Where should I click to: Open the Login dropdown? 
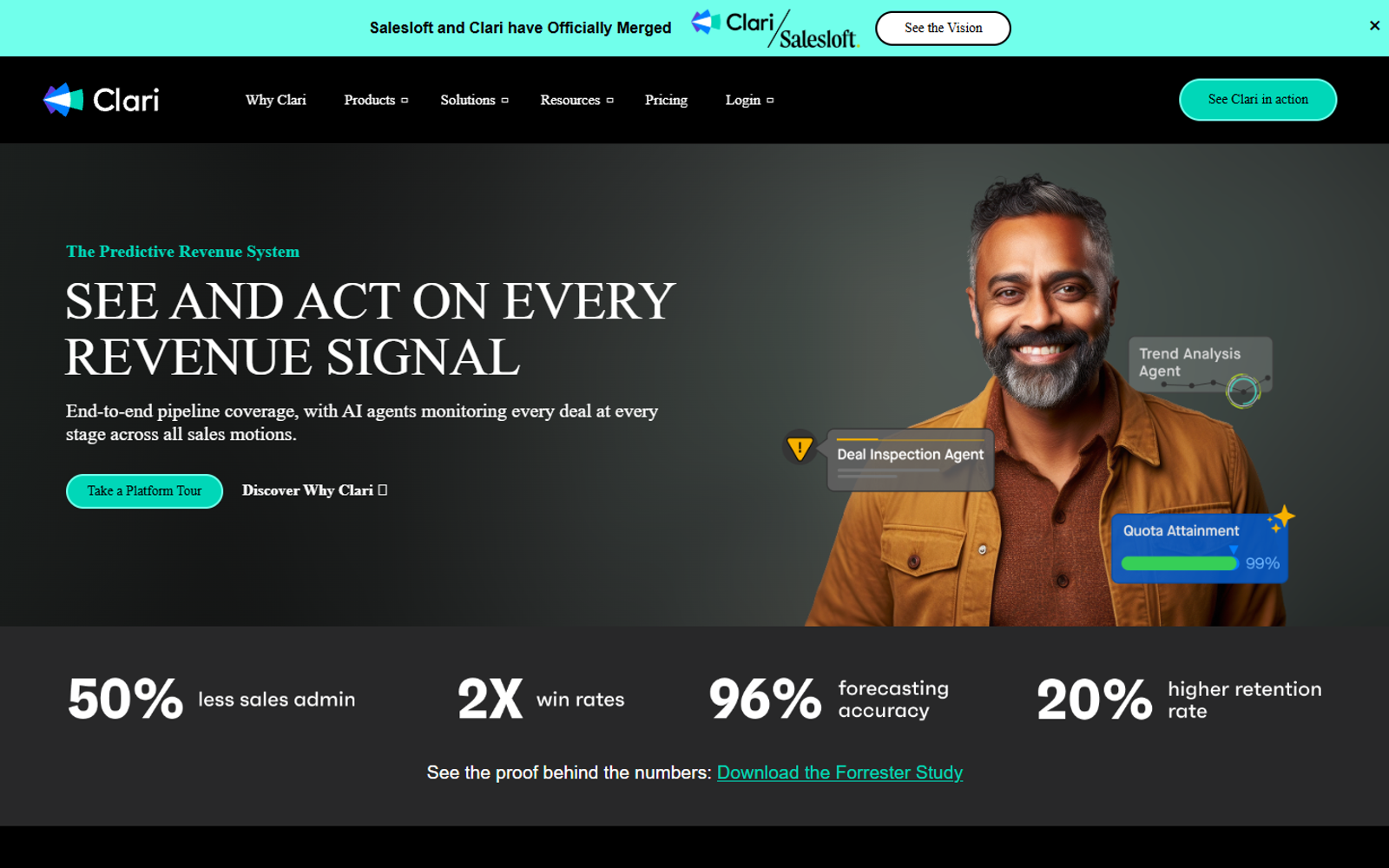749,100
